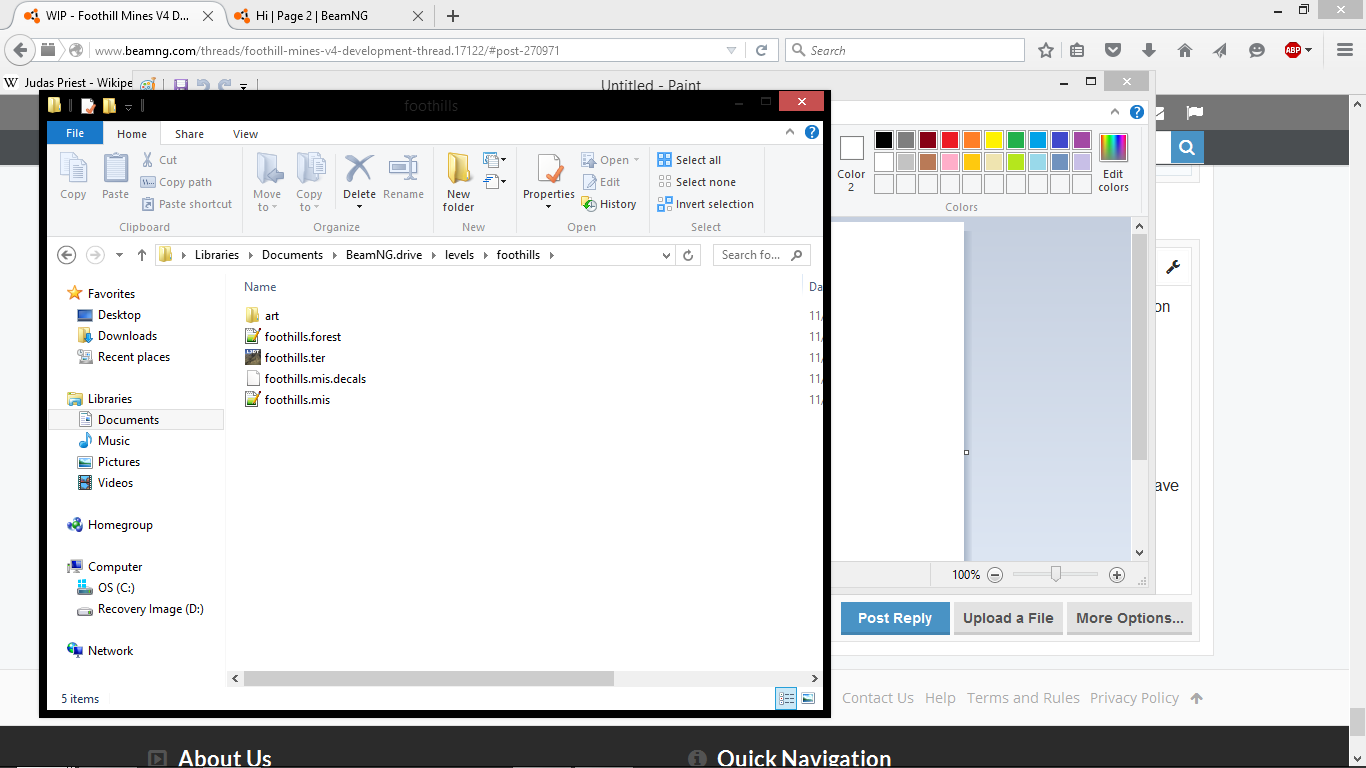
Task: Switch to the View ribbon tab
Action: point(245,133)
